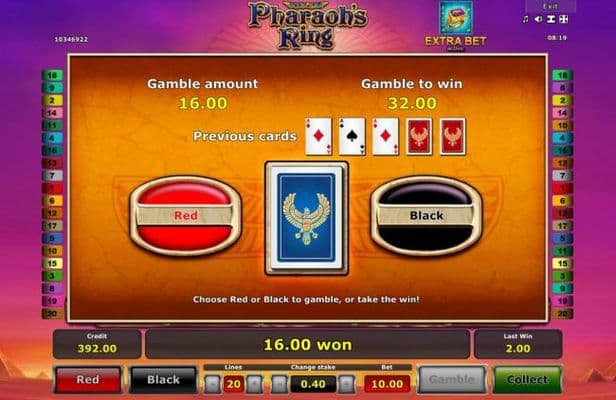Select payline 18 marker on the left
This screenshot has height=400, width=616.
click(53, 75)
